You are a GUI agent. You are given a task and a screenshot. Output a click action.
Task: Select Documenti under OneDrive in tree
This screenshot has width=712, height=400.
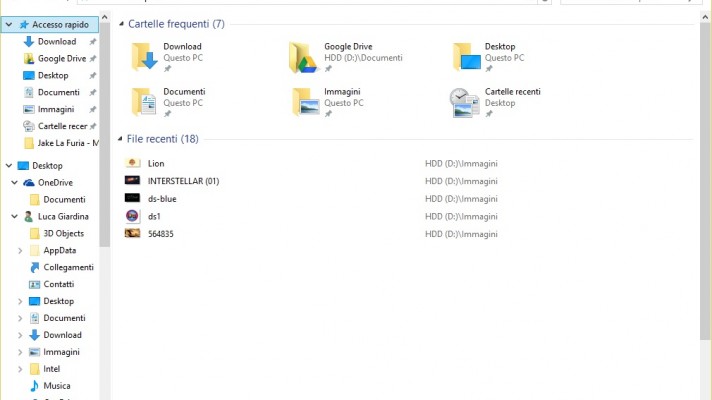(x=57, y=200)
